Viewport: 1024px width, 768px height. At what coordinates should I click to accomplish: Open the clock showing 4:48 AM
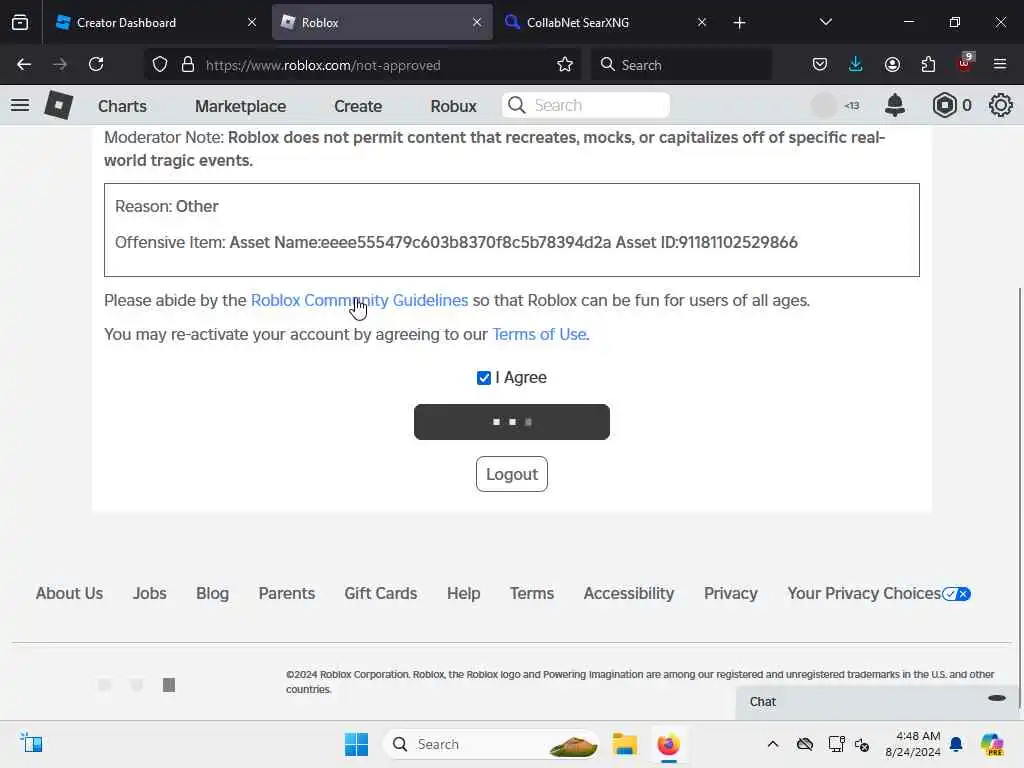click(x=912, y=744)
